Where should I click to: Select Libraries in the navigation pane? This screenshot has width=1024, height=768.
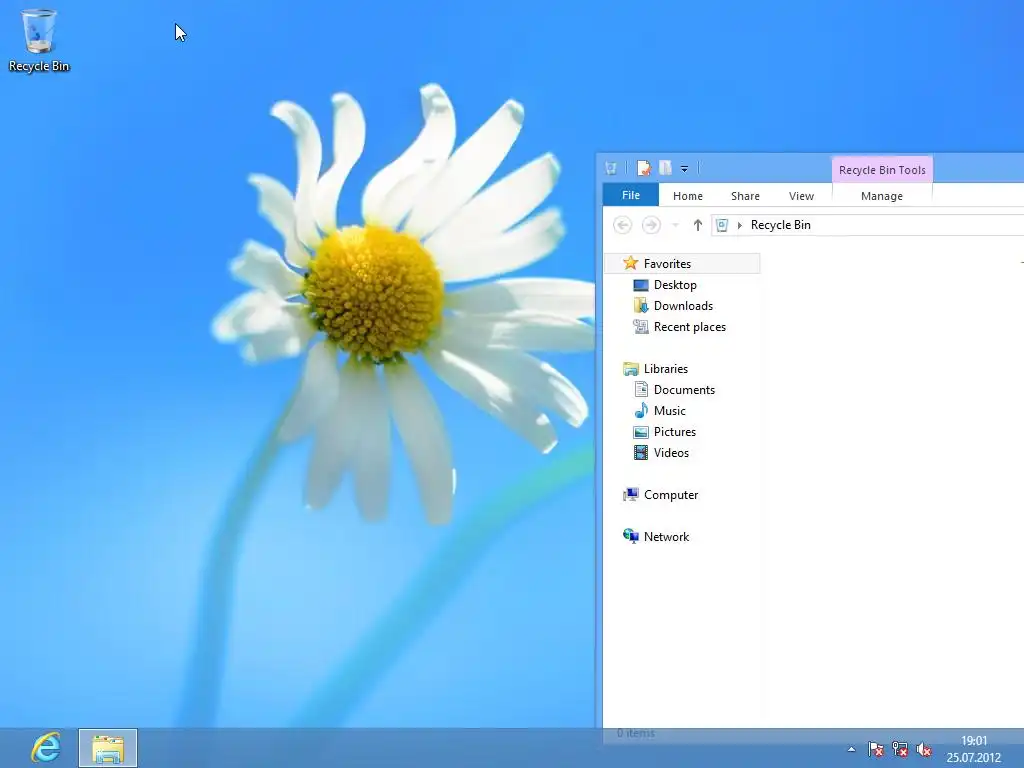point(665,369)
